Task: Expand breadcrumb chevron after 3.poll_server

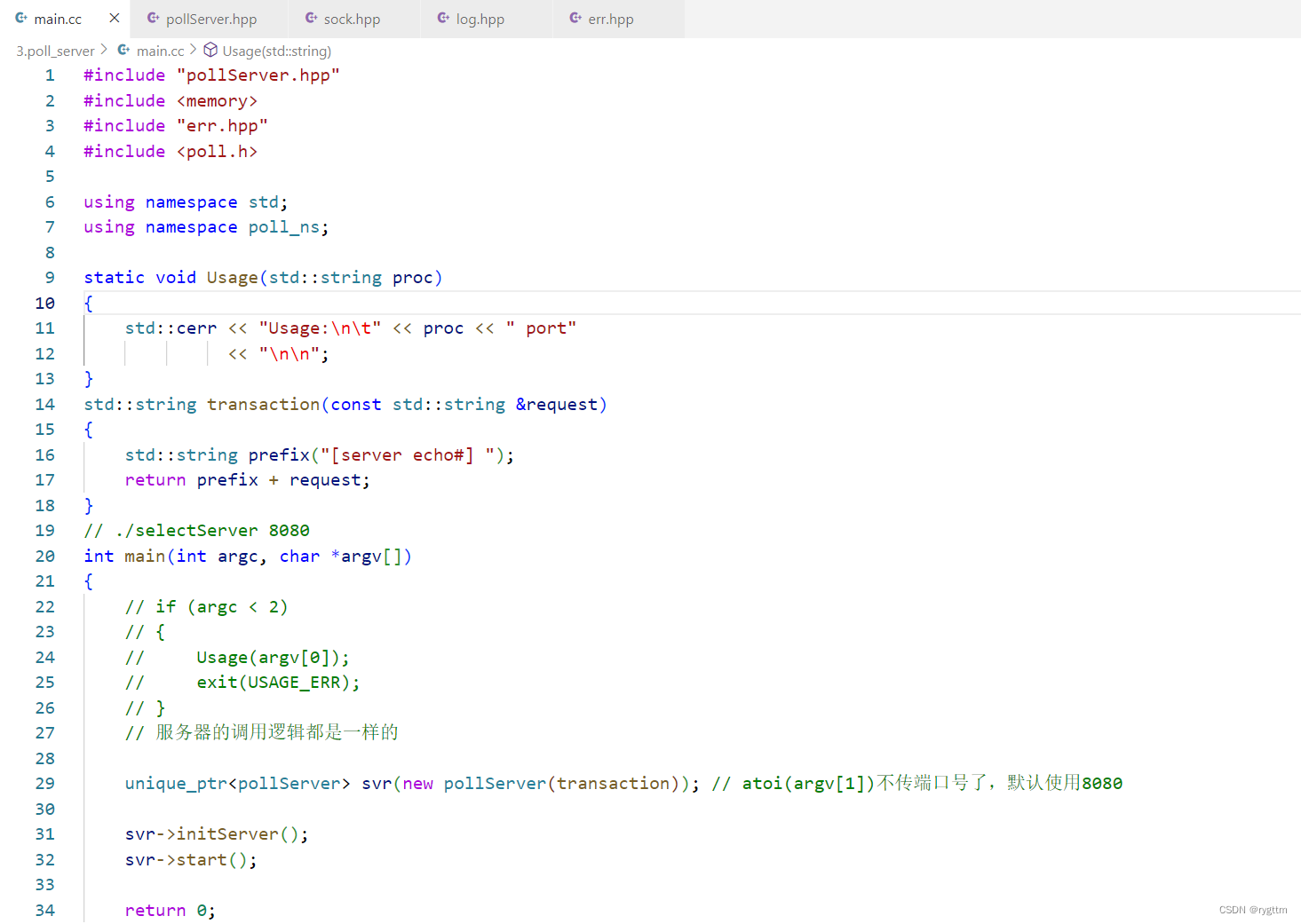Action: [x=104, y=50]
